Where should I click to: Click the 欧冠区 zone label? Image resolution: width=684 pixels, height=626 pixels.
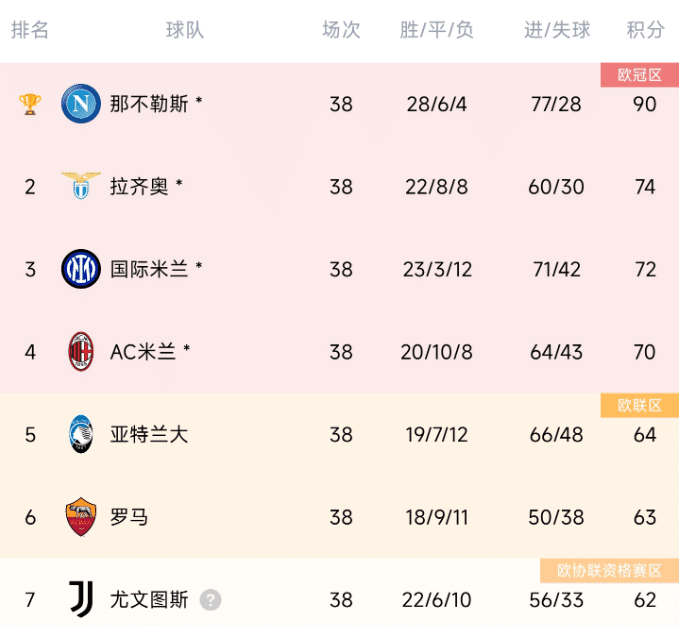tap(639, 75)
